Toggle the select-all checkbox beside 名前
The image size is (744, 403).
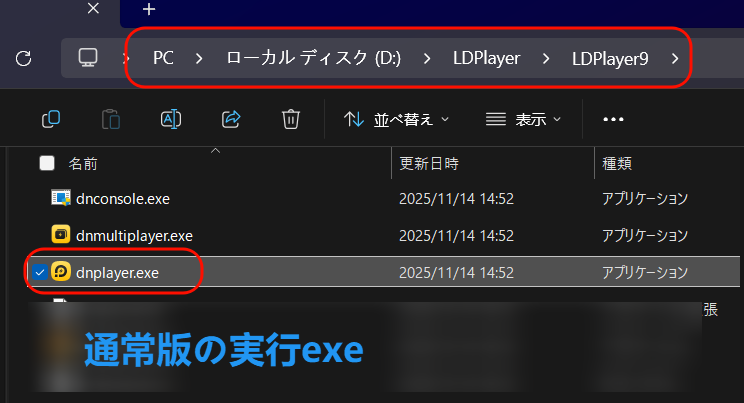(x=47, y=163)
